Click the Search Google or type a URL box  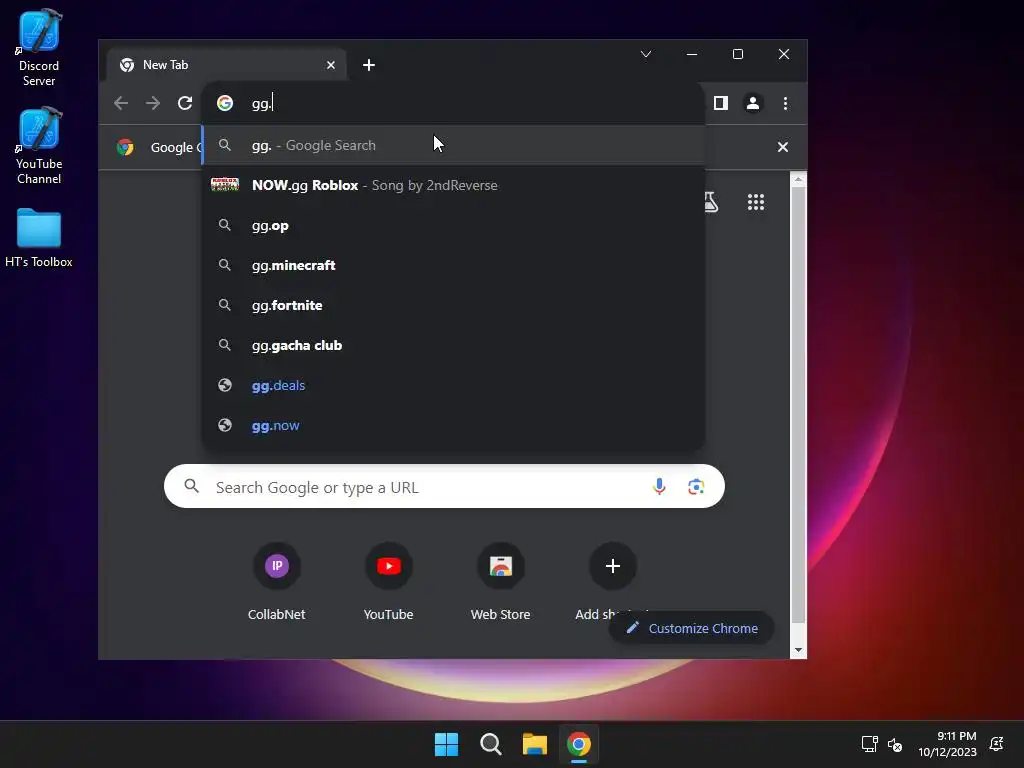(x=444, y=487)
